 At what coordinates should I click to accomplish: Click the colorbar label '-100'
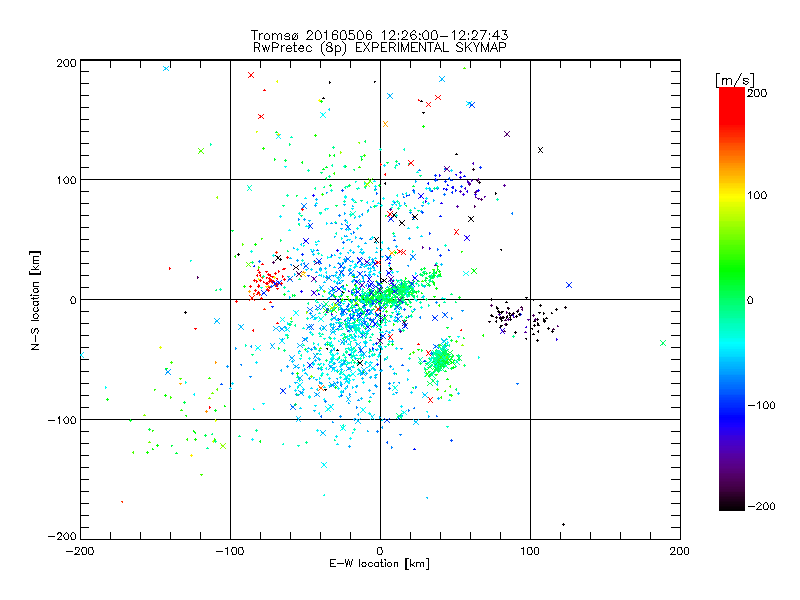tap(761, 405)
